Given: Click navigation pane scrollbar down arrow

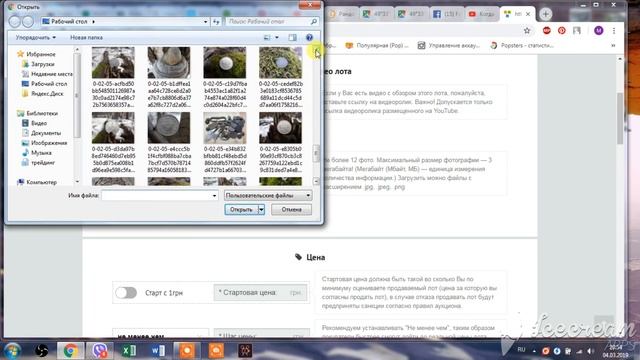Looking at the screenshot, I should click(77, 181).
